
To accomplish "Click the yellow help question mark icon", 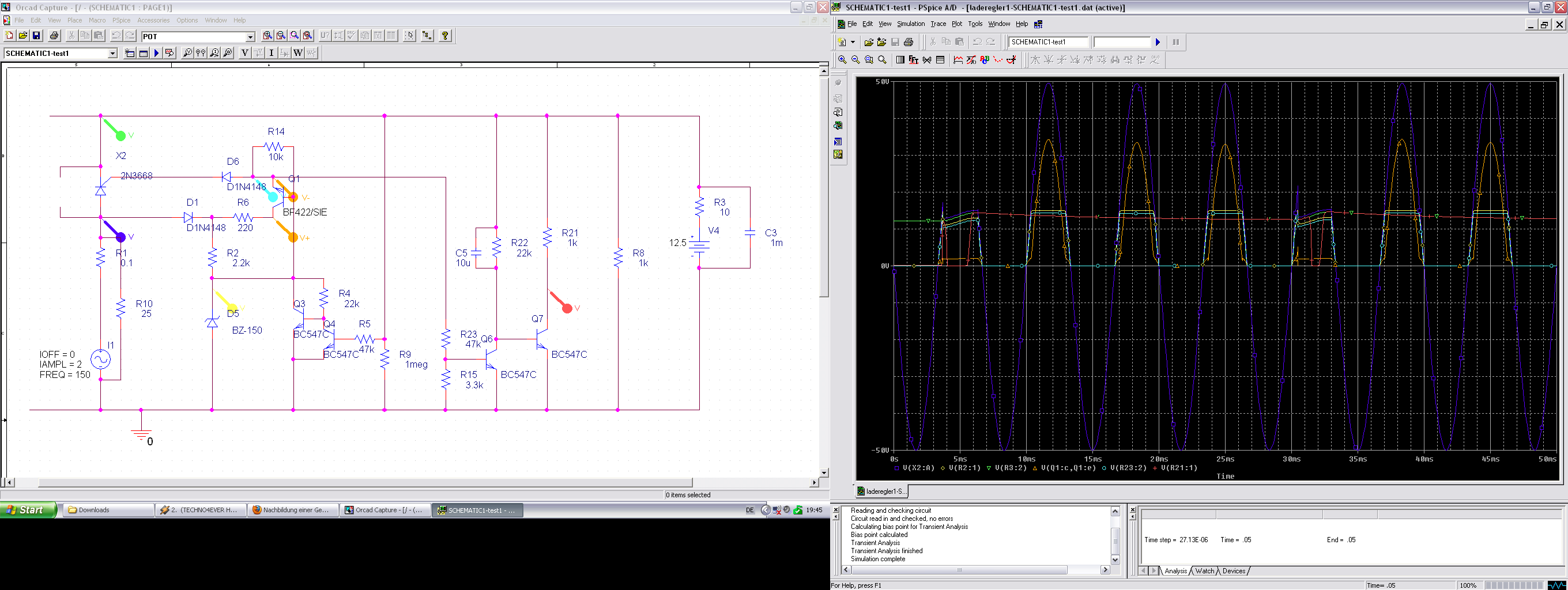I will click(446, 35).
